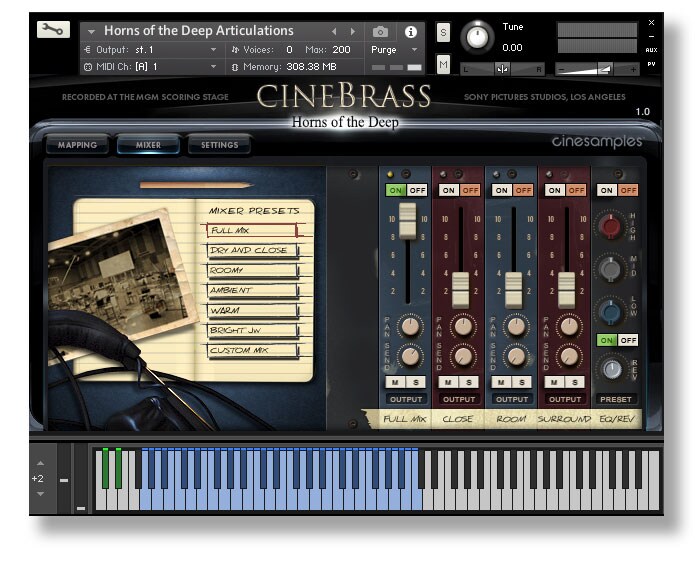Switch the reverb OFF in EQ/REV

(x=628, y=340)
